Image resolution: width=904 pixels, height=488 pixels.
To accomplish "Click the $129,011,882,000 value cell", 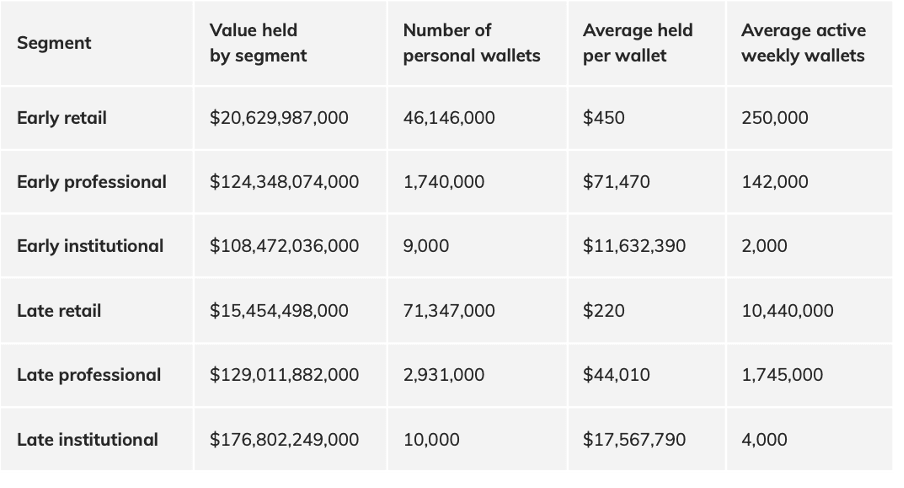I will click(x=284, y=375).
